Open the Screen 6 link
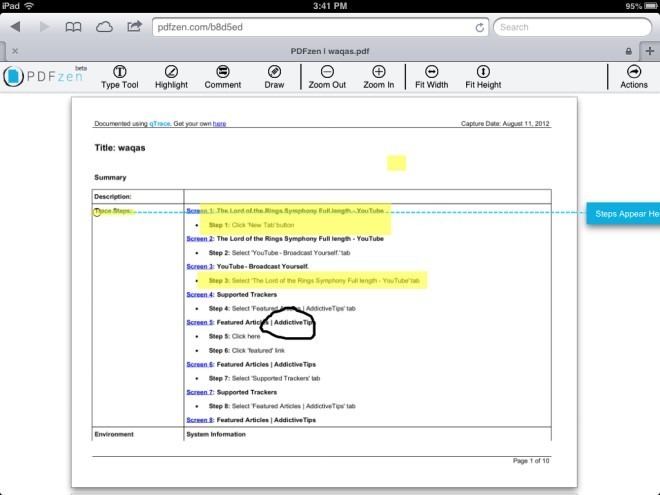Screen dimensions: 660x495 [x=200, y=365]
